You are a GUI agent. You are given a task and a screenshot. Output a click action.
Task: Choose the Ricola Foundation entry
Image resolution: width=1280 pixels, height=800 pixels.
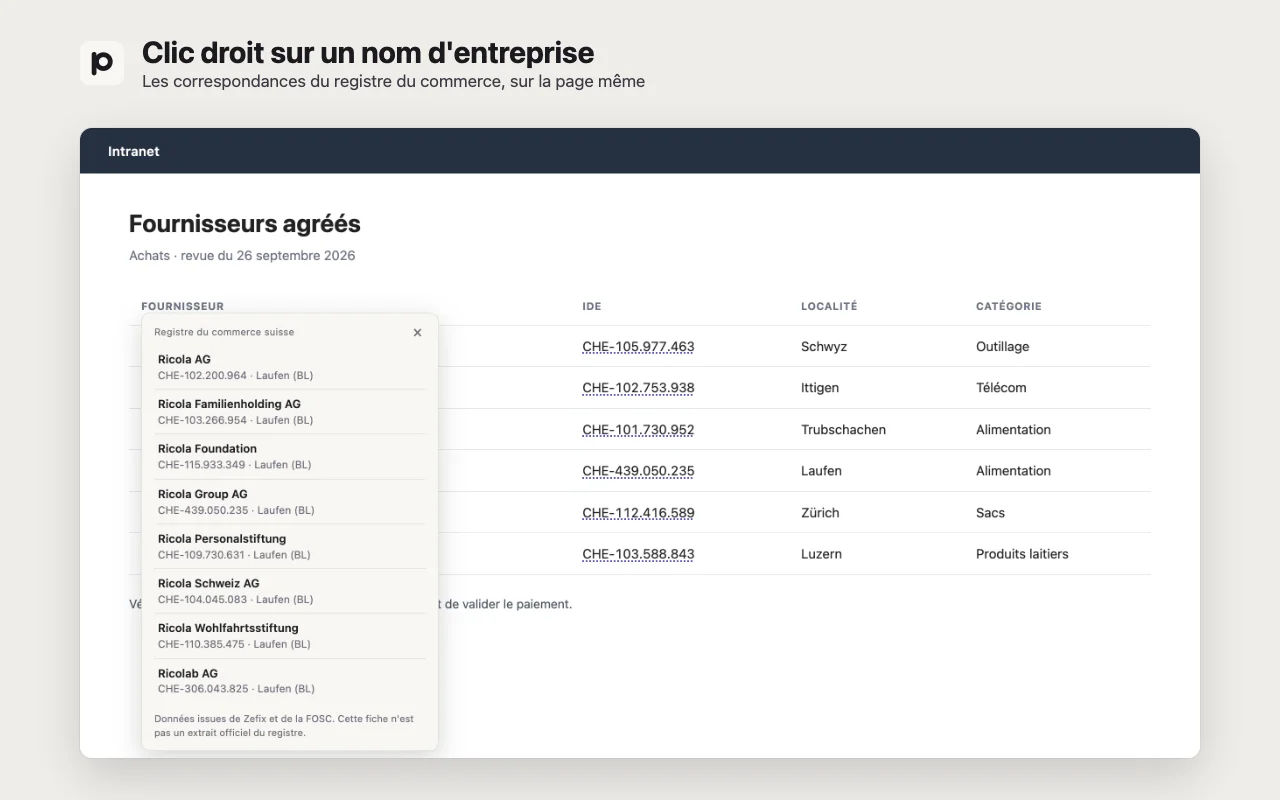pyautogui.click(x=290, y=457)
